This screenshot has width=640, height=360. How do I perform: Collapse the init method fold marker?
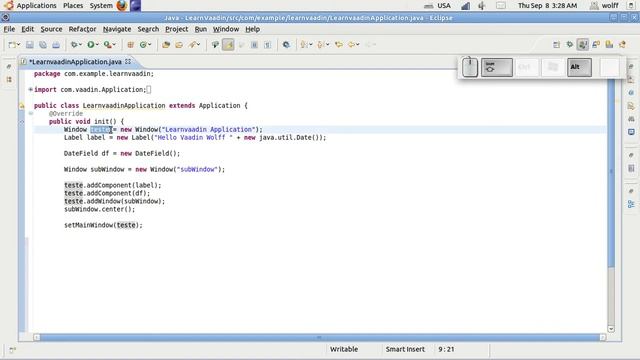31,113
